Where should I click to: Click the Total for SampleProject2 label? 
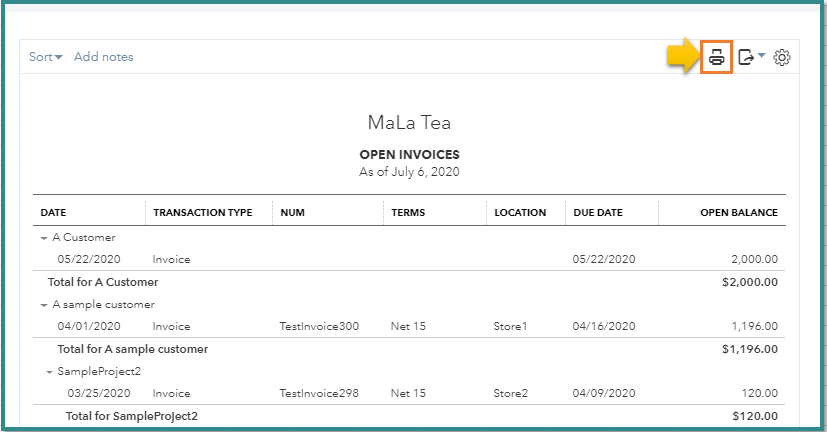click(131, 416)
